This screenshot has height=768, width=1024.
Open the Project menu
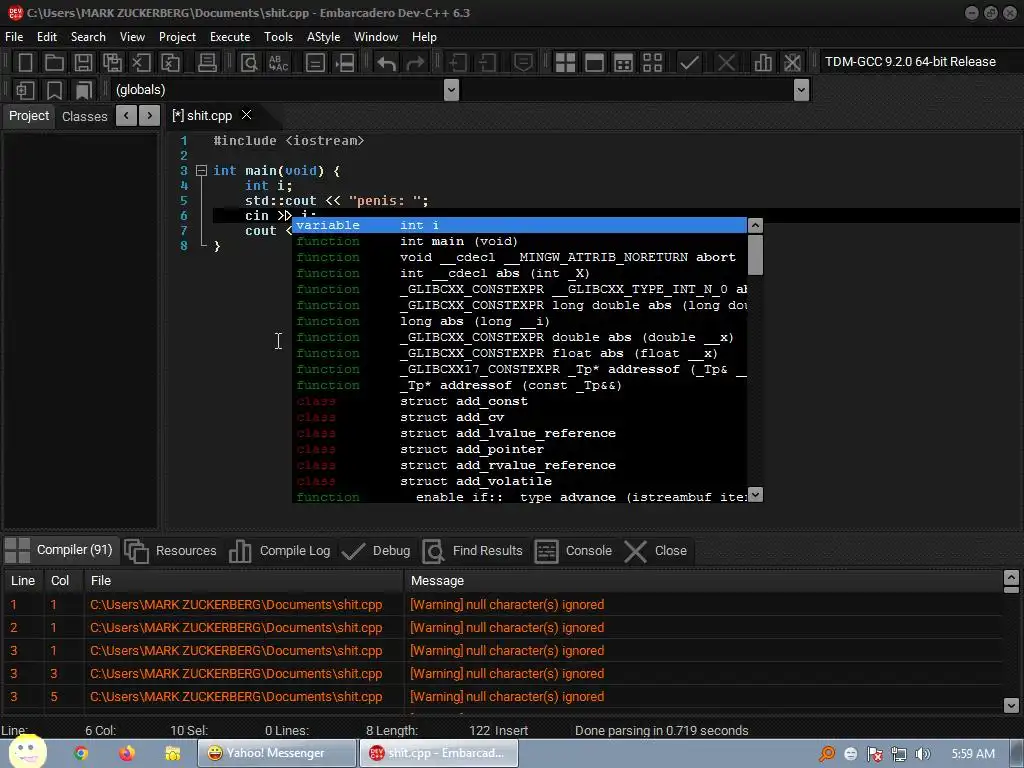click(177, 37)
